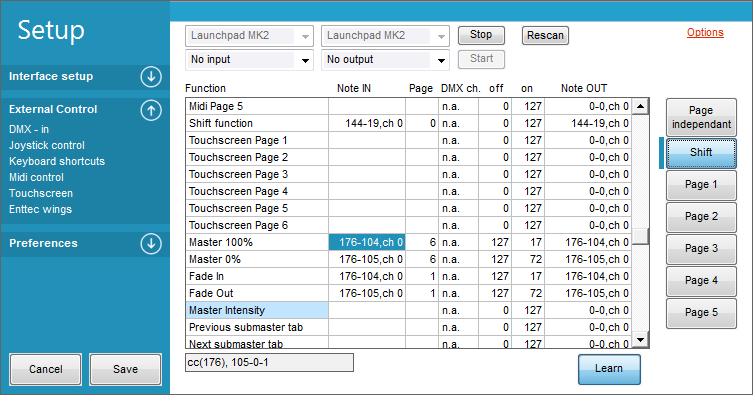The width and height of the screenshot is (753, 395).
Task: Select the Touchscreen Page 4 row
Action: coord(408,192)
